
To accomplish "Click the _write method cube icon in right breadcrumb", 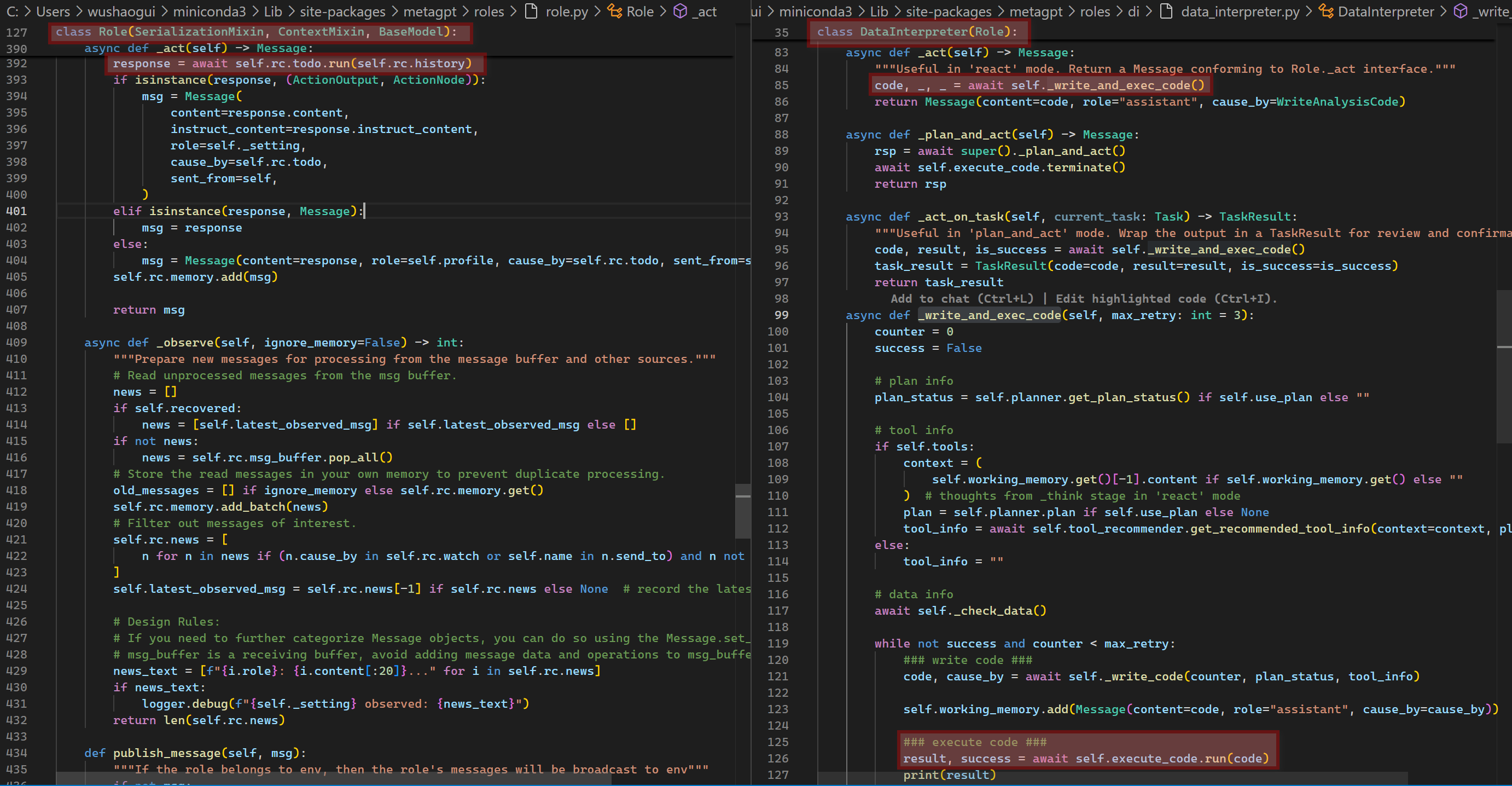I will [x=1460, y=11].
